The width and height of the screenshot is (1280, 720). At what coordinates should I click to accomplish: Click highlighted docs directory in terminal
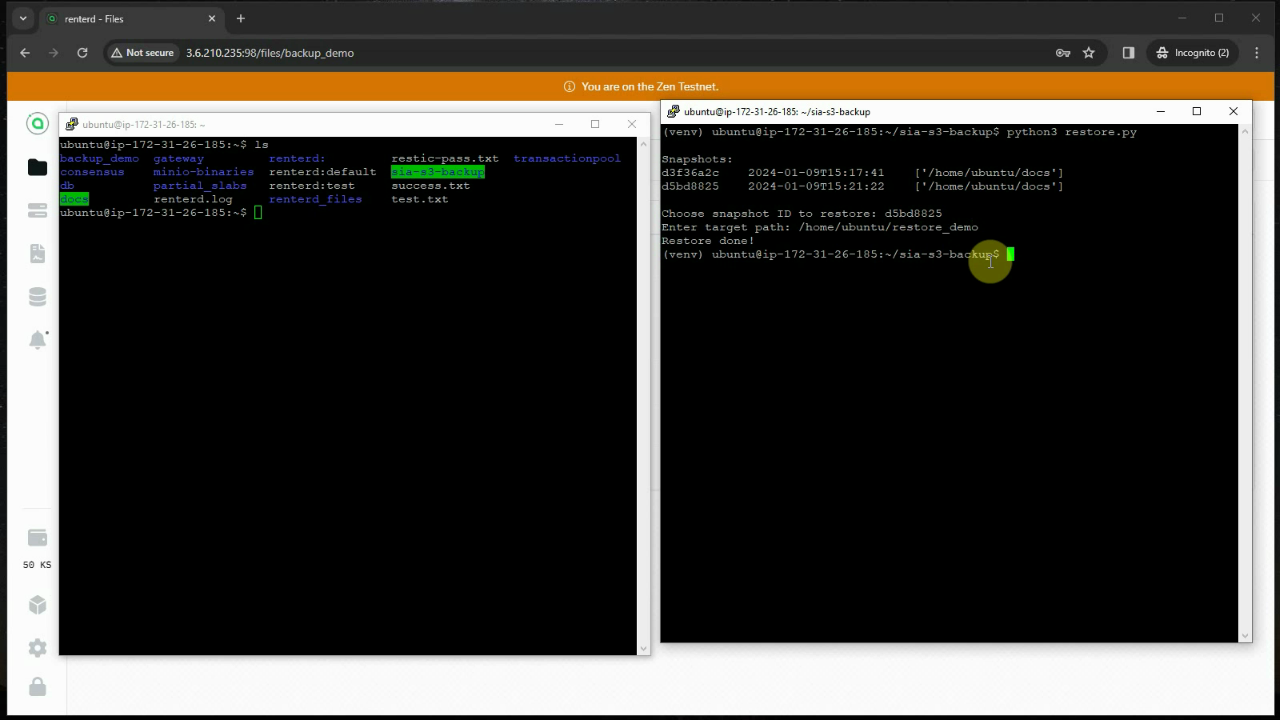pos(74,199)
